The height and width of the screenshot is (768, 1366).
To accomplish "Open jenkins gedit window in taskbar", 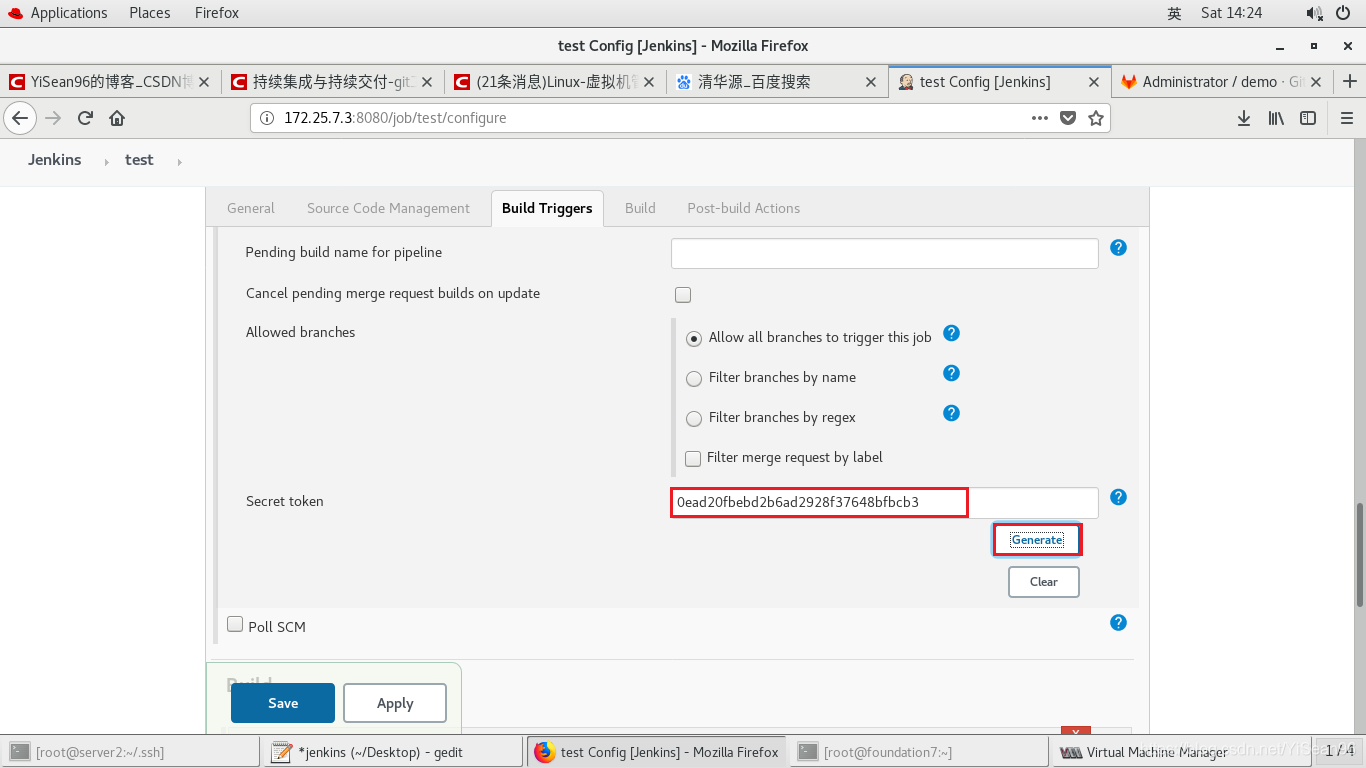I will (392, 752).
